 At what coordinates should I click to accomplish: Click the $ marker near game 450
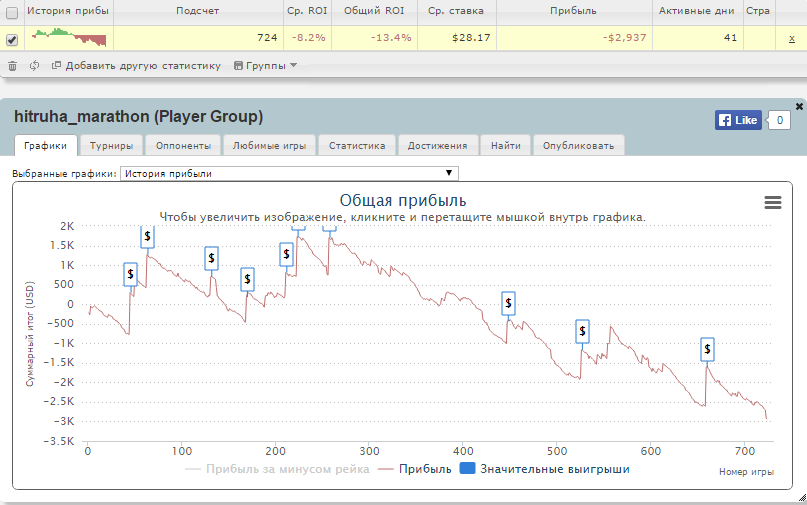(x=508, y=303)
